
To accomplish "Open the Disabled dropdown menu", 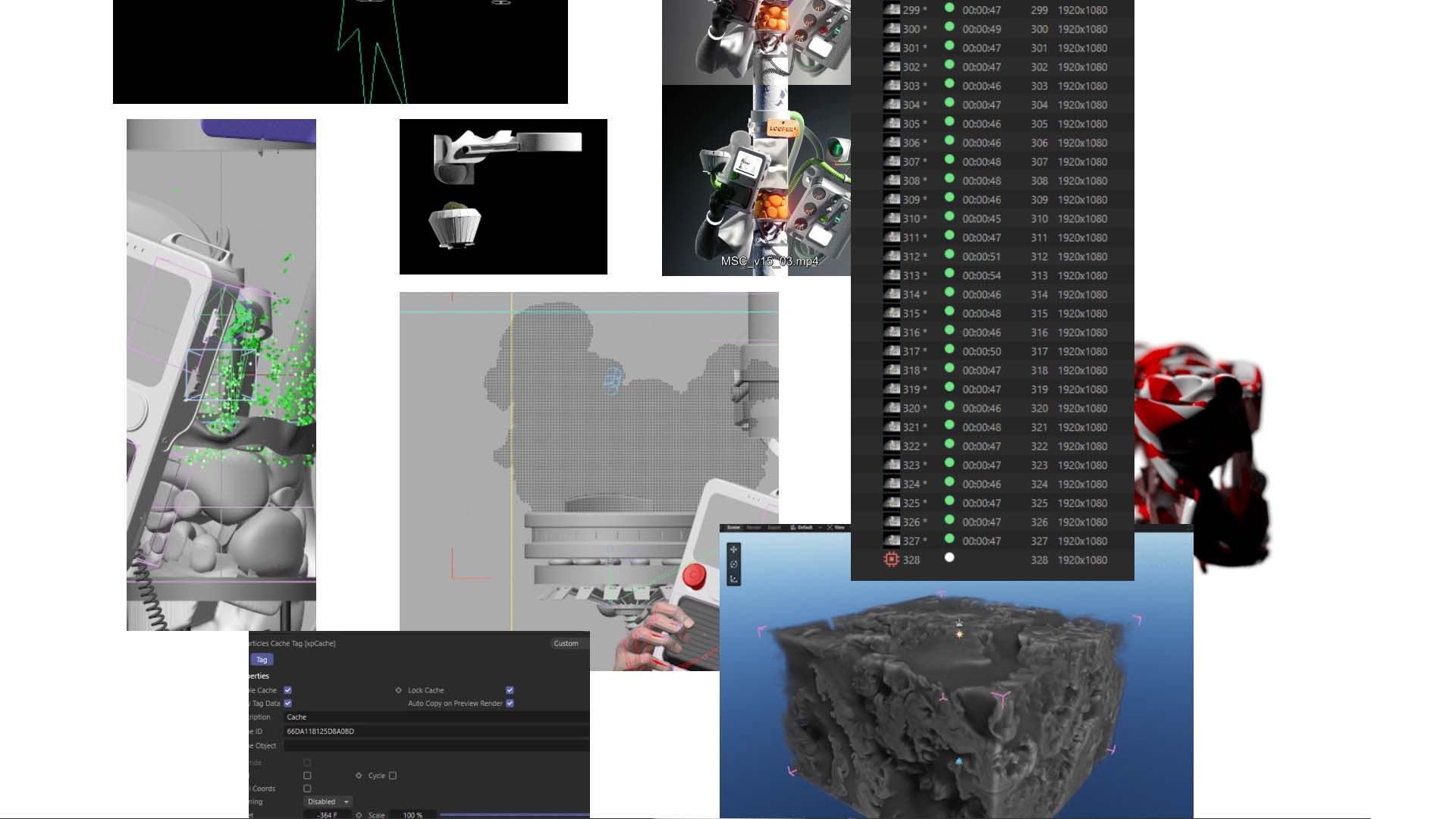I will click(328, 802).
